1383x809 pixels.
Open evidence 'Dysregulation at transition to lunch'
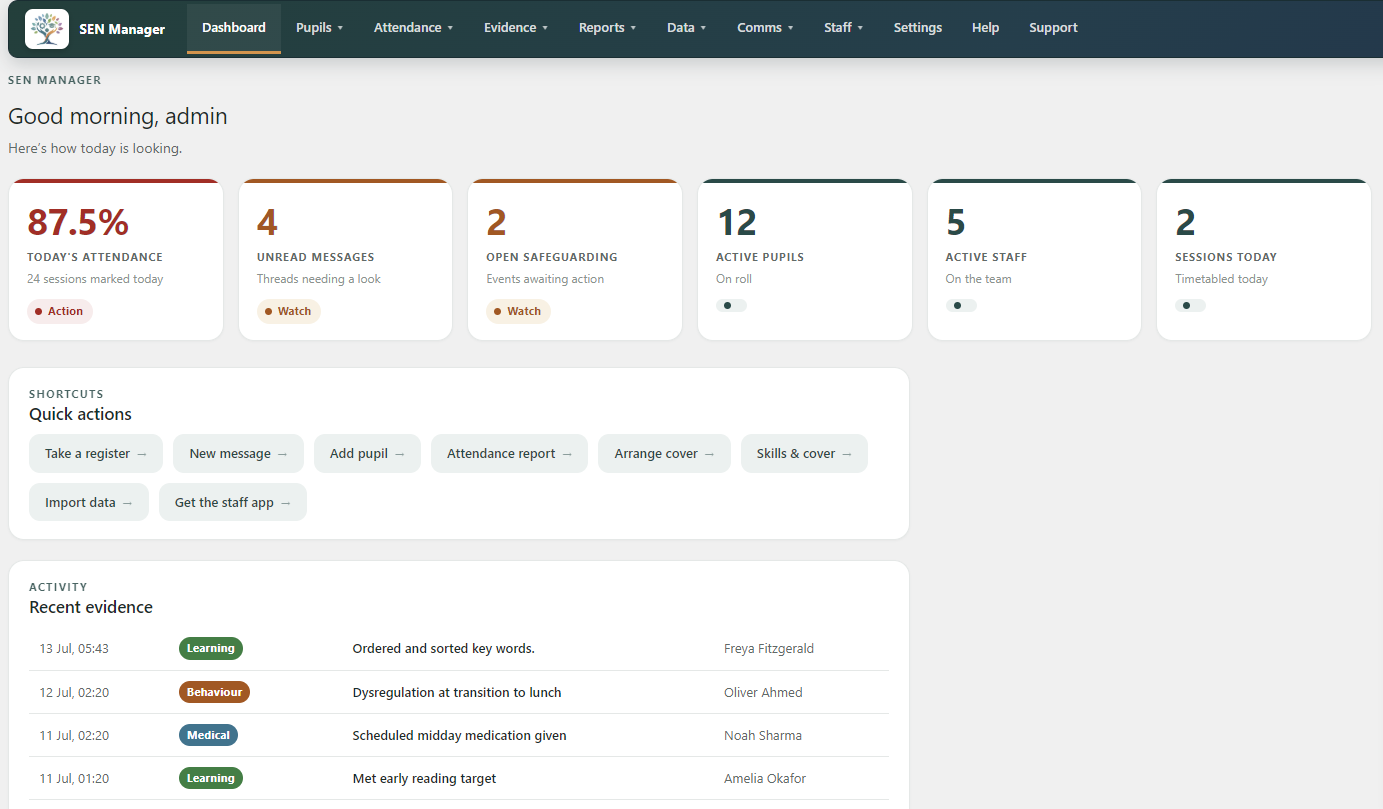[457, 692]
